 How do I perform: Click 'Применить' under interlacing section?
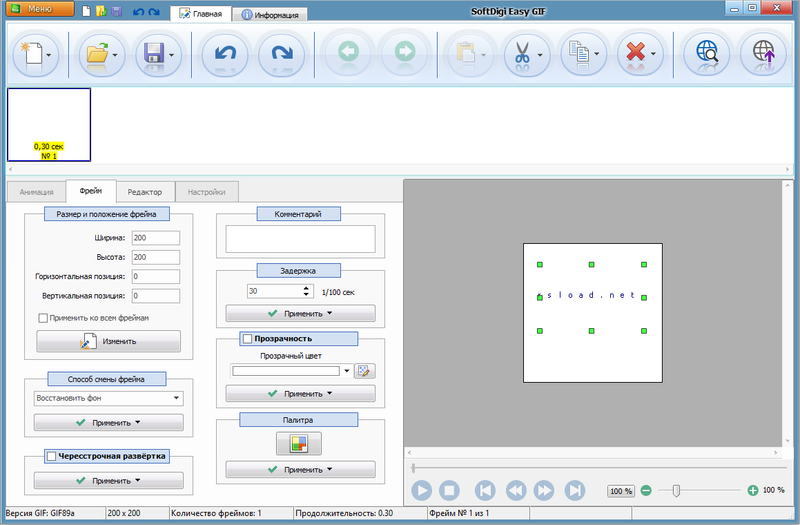(108, 481)
